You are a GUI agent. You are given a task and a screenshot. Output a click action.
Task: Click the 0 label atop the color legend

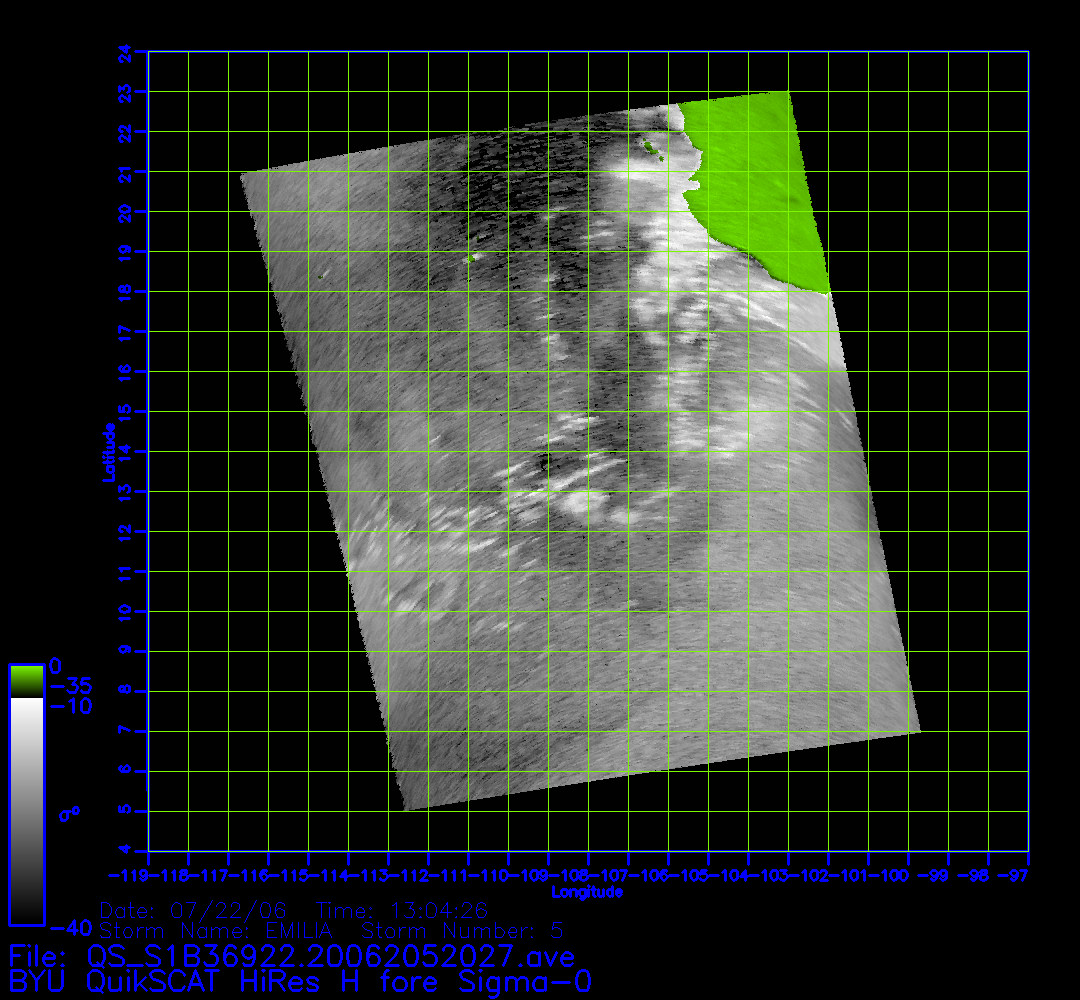coord(55,666)
